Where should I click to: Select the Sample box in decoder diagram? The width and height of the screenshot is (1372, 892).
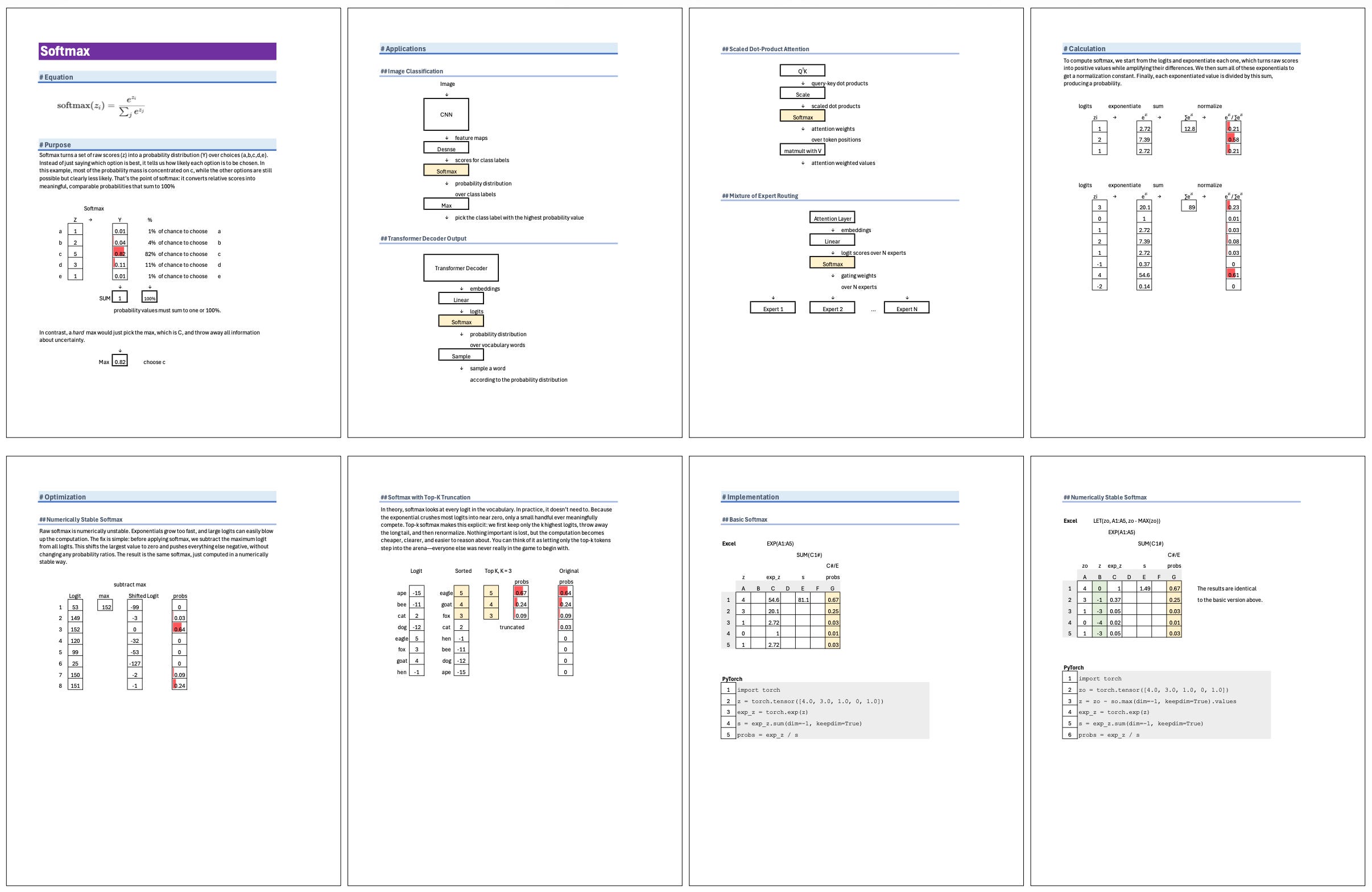coord(461,356)
